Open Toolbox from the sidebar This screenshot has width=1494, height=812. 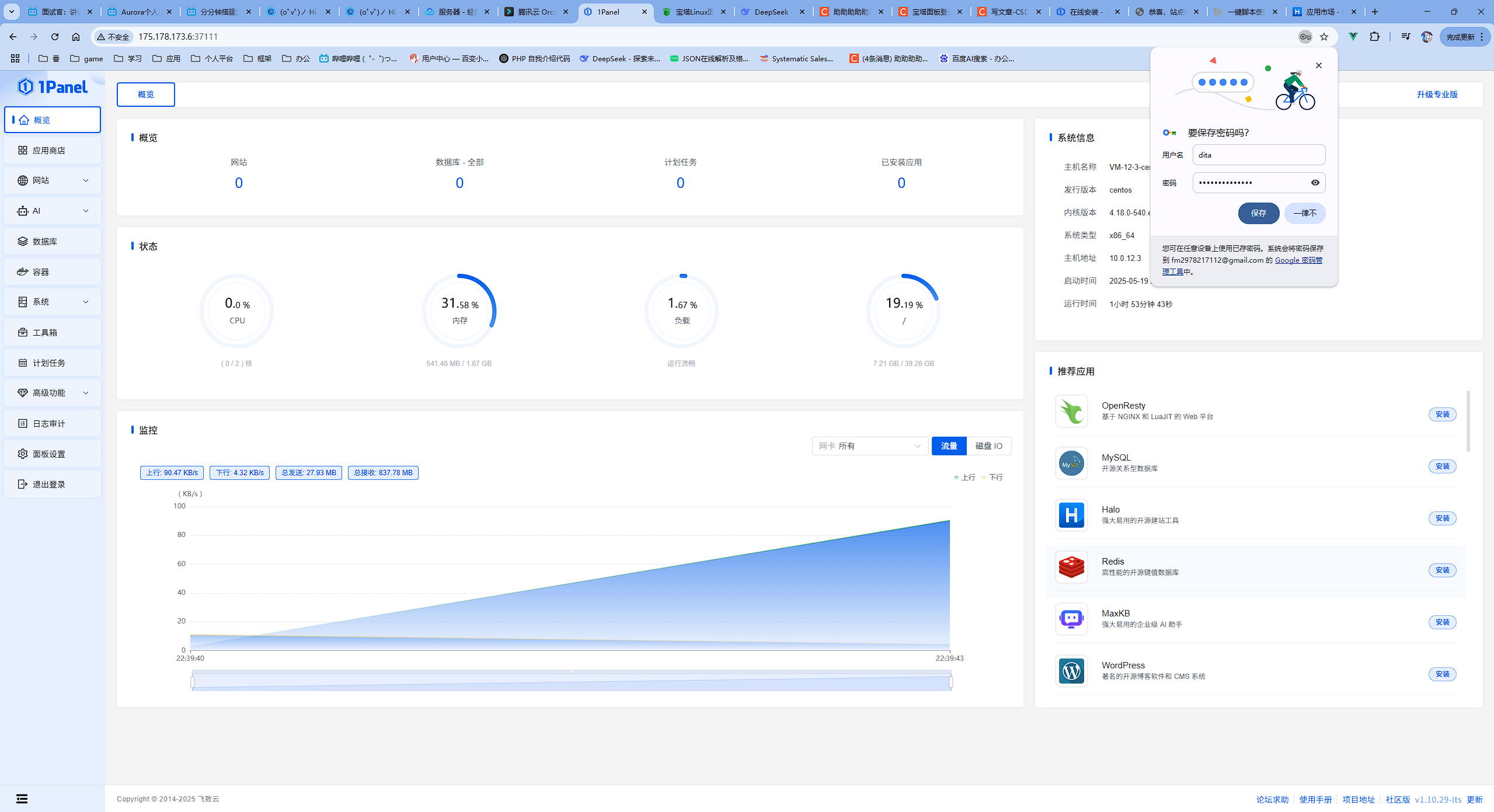[x=44, y=333]
